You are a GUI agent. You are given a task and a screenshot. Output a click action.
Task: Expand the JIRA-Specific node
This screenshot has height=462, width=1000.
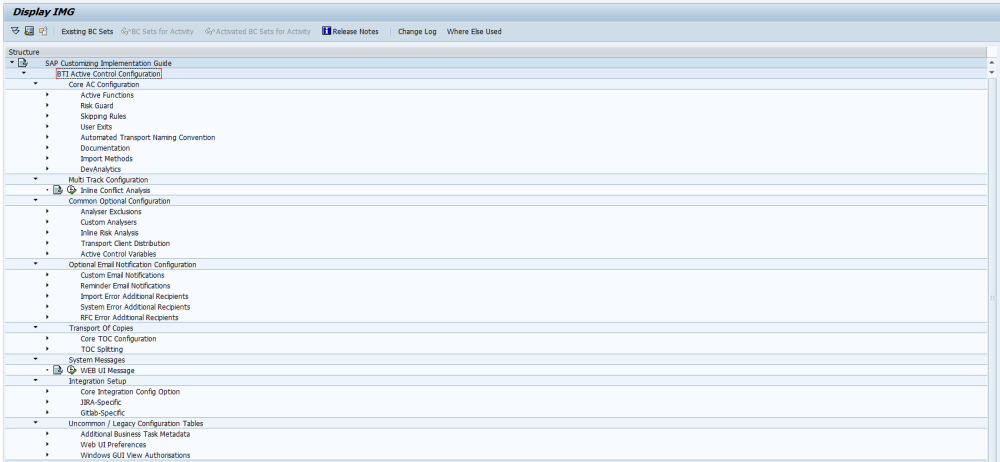(48, 402)
